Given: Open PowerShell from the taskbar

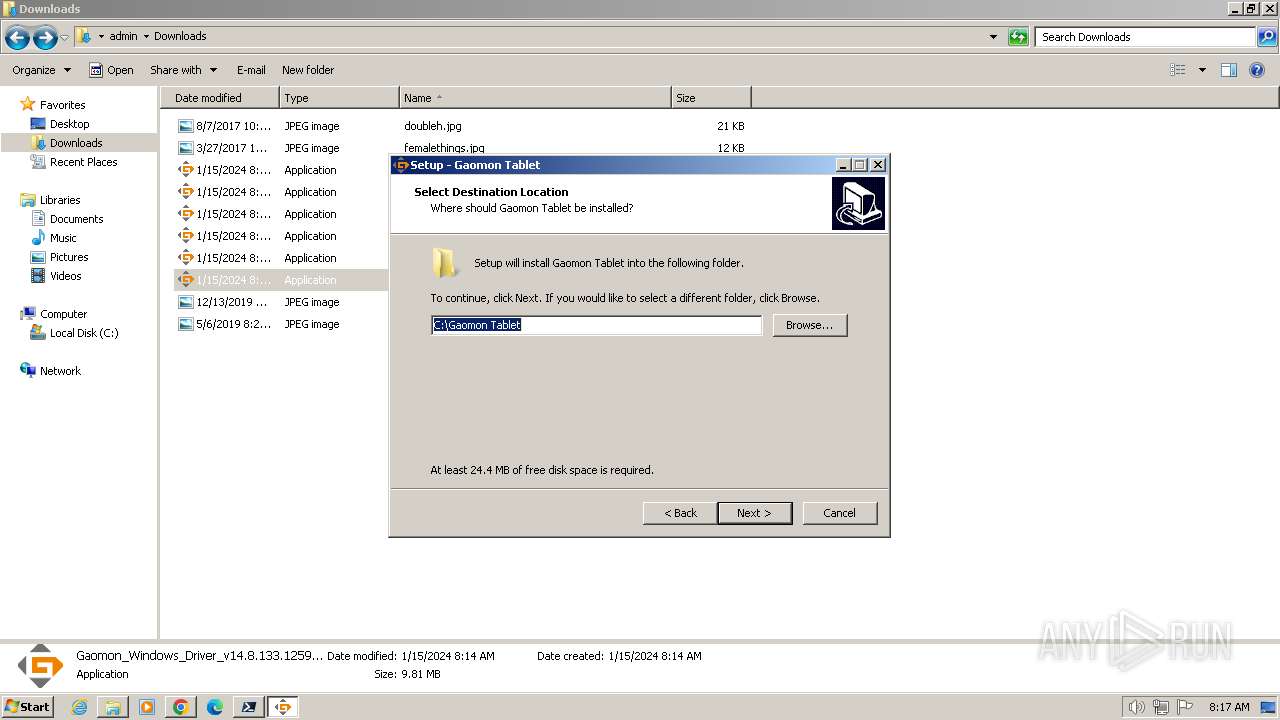Looking at the screenshot, I should pos(249,707).
